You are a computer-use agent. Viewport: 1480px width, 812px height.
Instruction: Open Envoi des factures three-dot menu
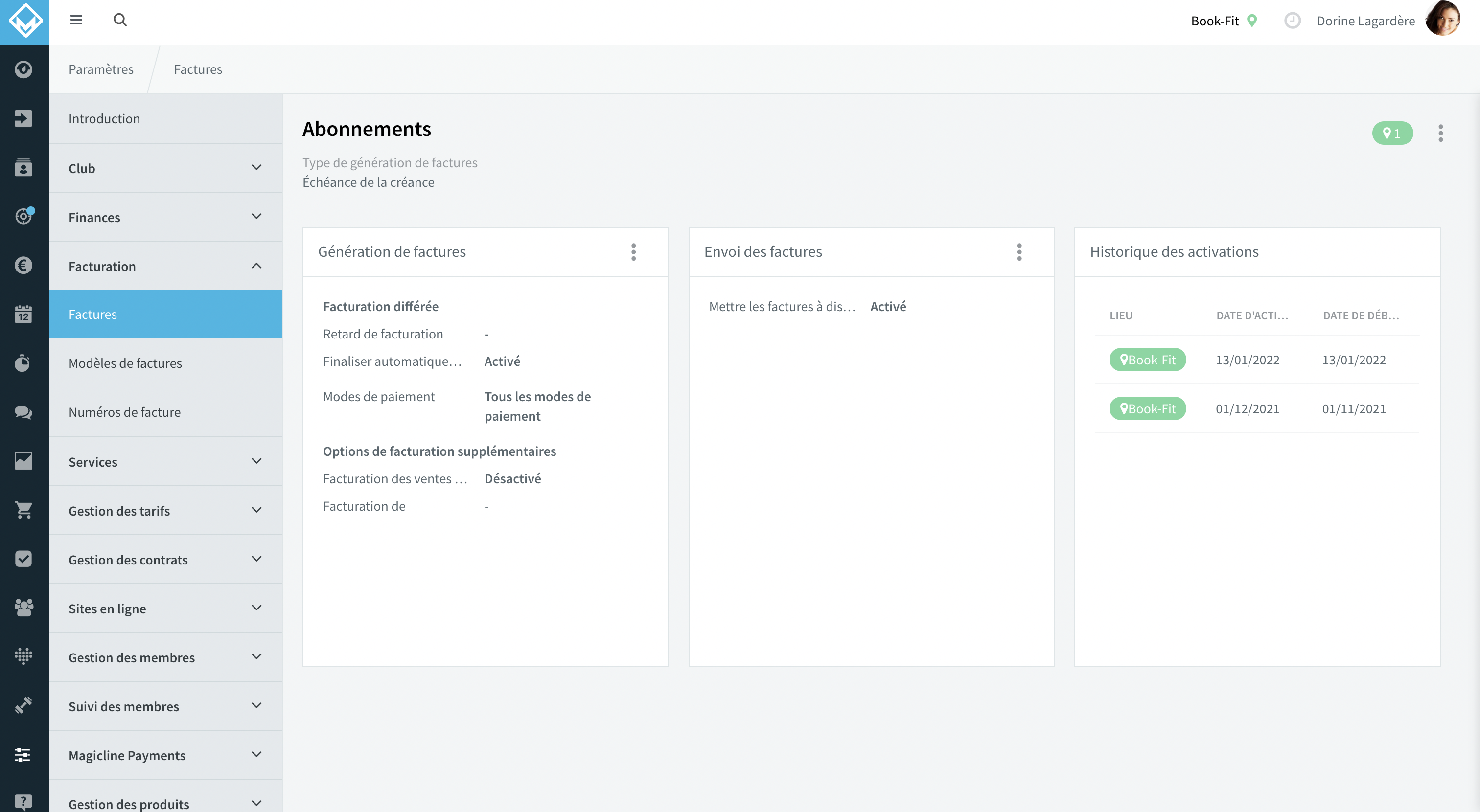[1019, 252]
